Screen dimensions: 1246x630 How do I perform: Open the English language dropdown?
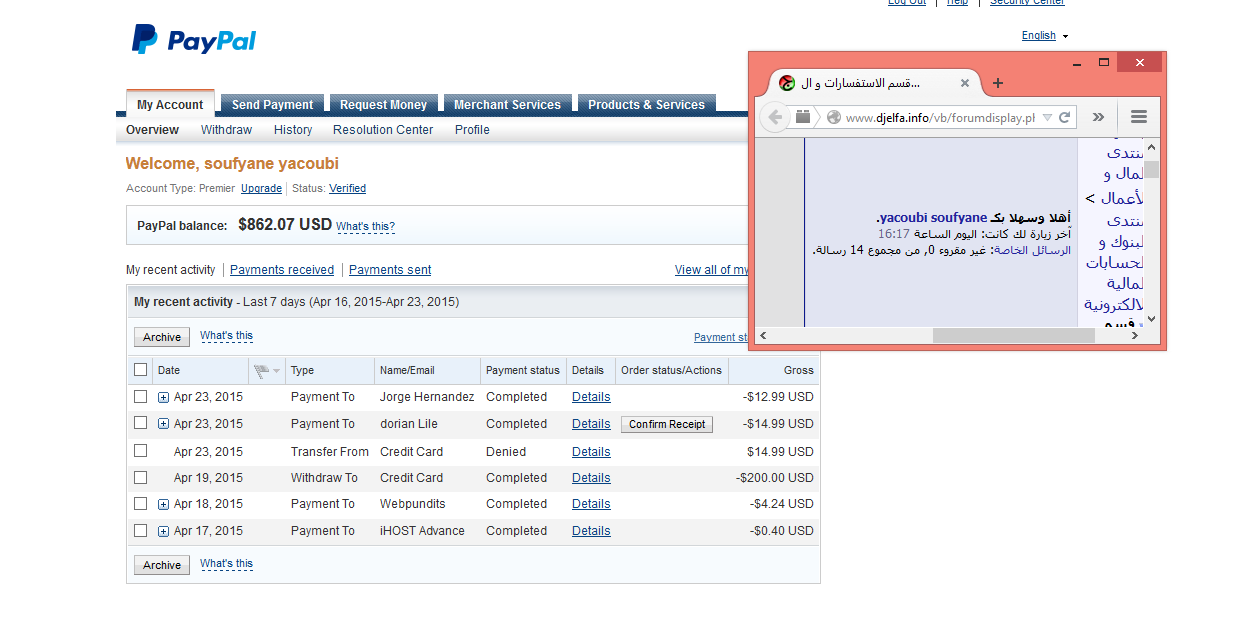coord(1045,36)
